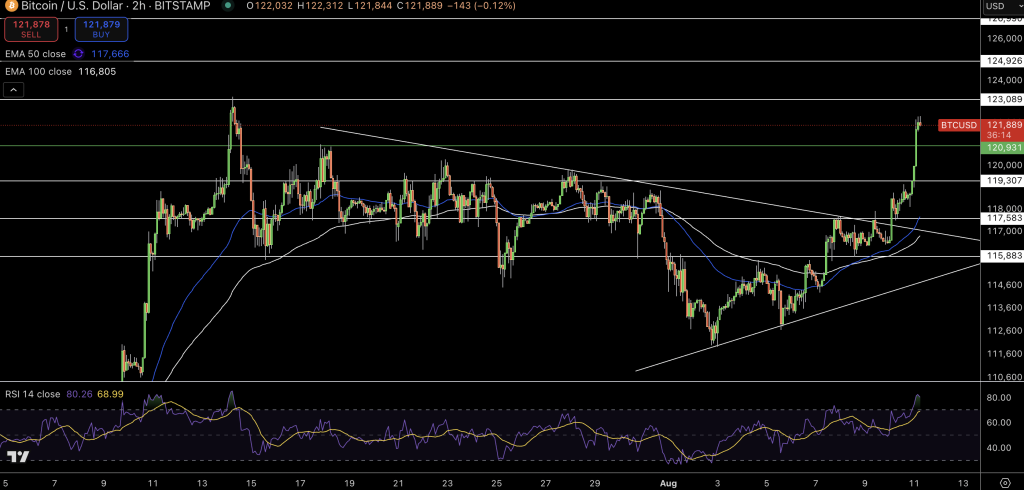Click the BUY 121,879 button
The width and height of the screenshot is (1024, 490).
pos(101,29)
